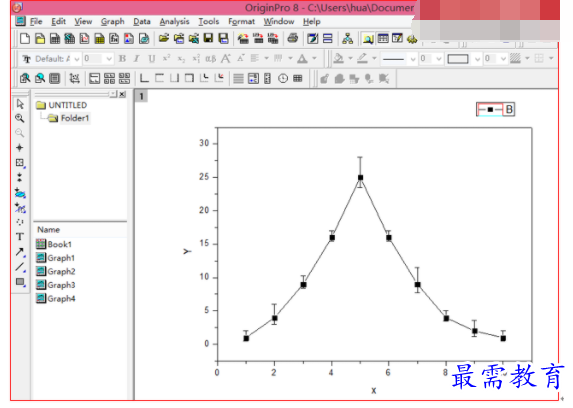This screenshot has width=573, height=408.
Task: Click the fill color bucket swatch
Action: pyautogui.click(x=339, y=58)
